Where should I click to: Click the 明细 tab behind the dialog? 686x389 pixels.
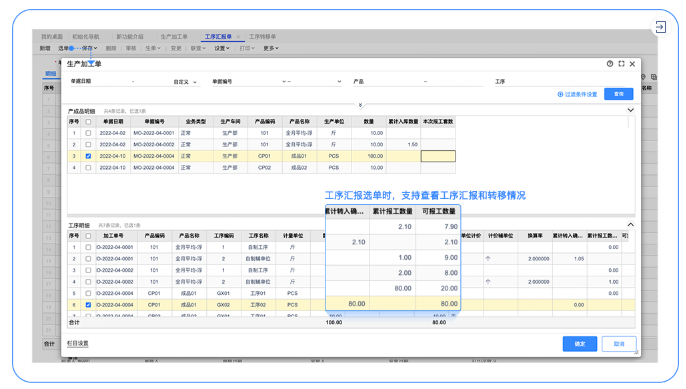(x=51, y=74)
